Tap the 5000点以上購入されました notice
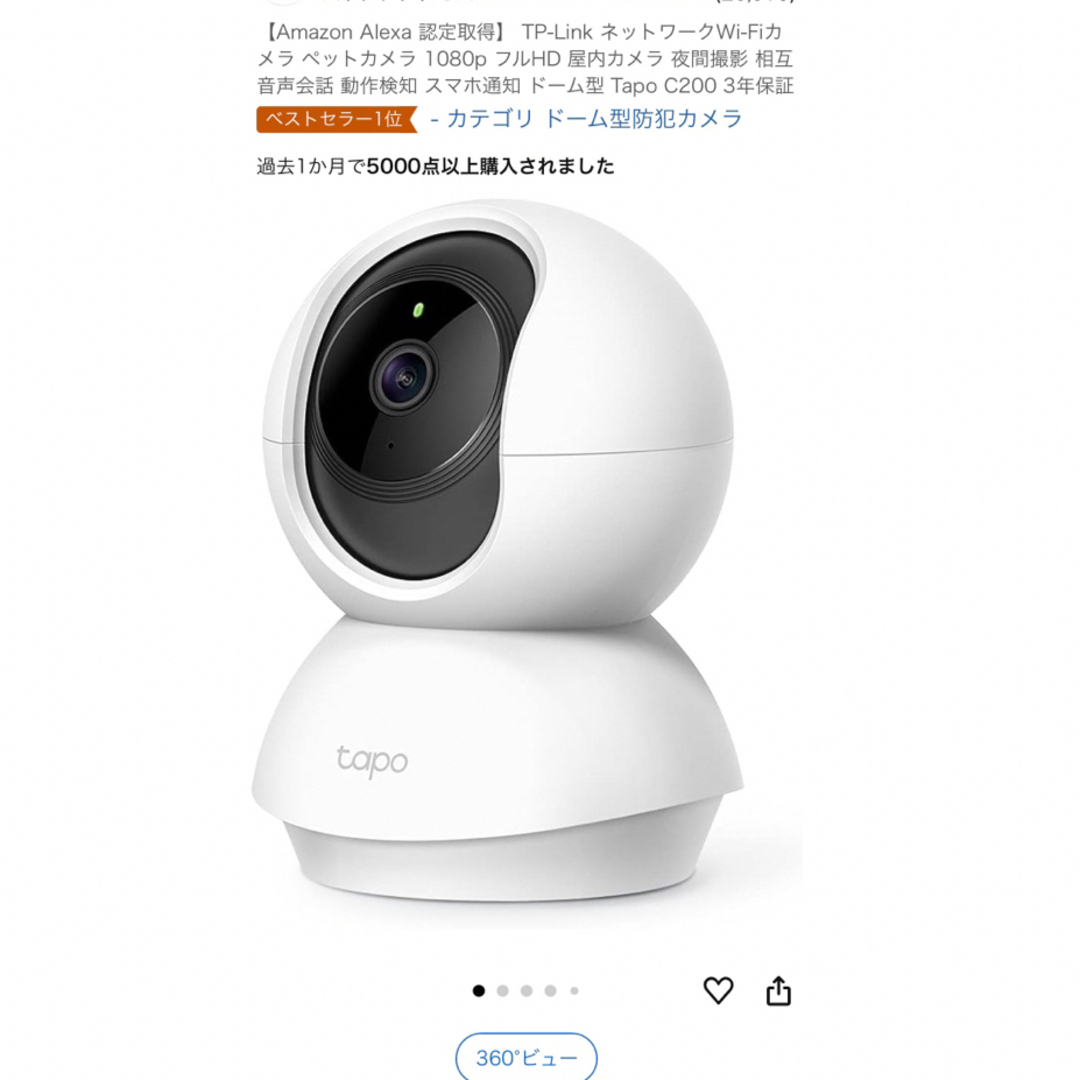 coord(435,166)
